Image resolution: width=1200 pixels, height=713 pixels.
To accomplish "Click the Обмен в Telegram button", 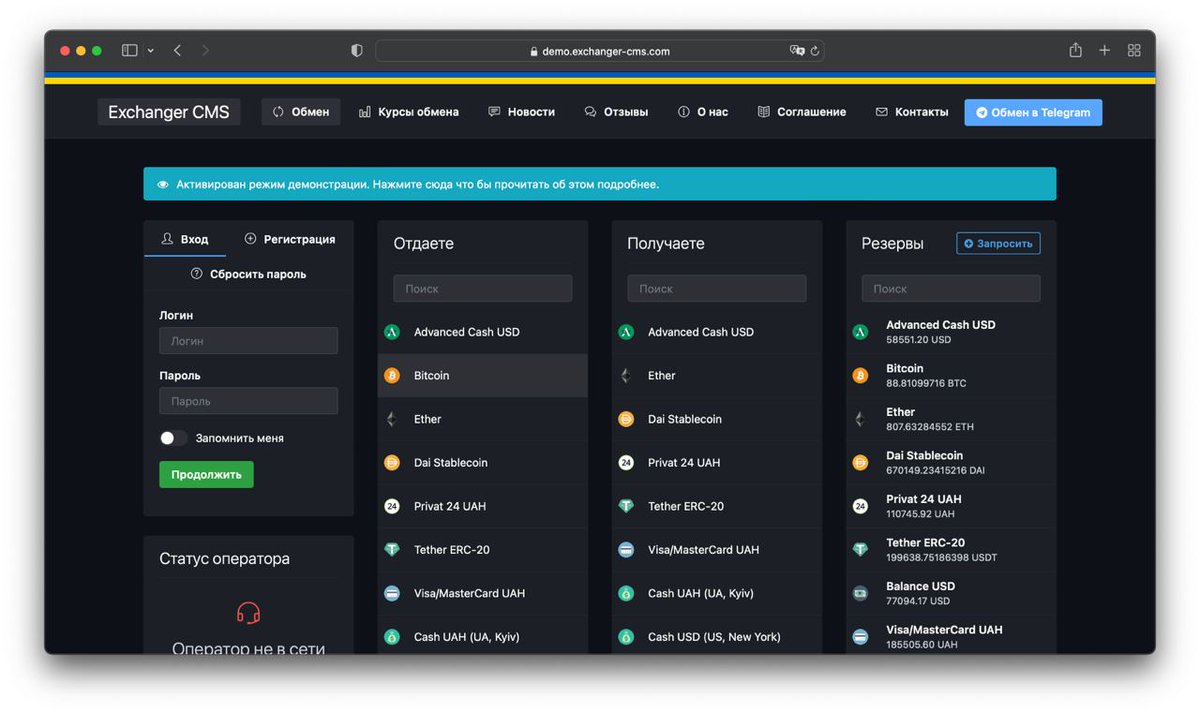I will point(1033,112).
